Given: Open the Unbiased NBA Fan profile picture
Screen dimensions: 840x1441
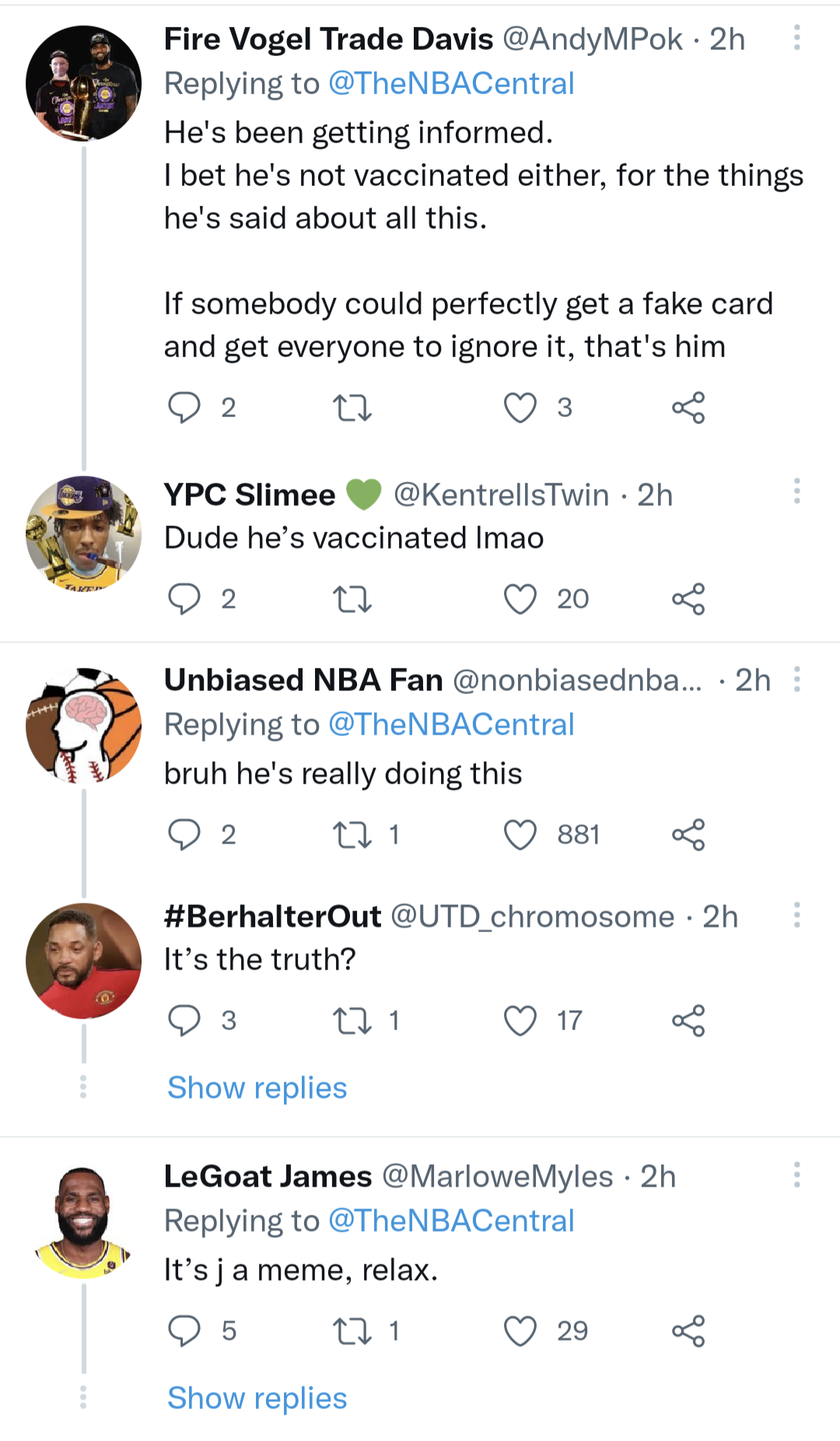Looking at the screenshot, I should [83, 725].
